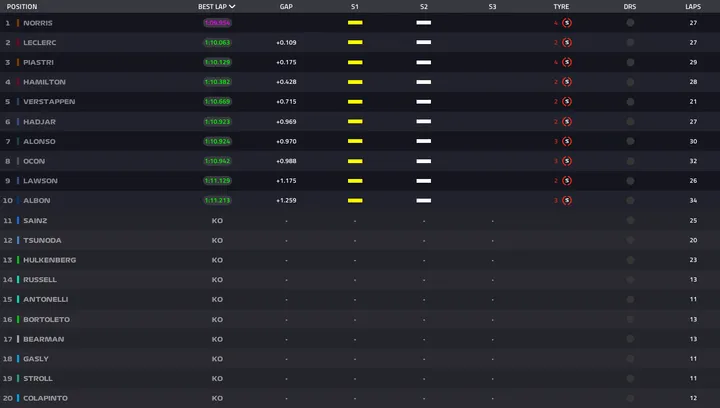Select the tyre icon in Albon's row
720x408 pixels.
click(x=567, y=200)
